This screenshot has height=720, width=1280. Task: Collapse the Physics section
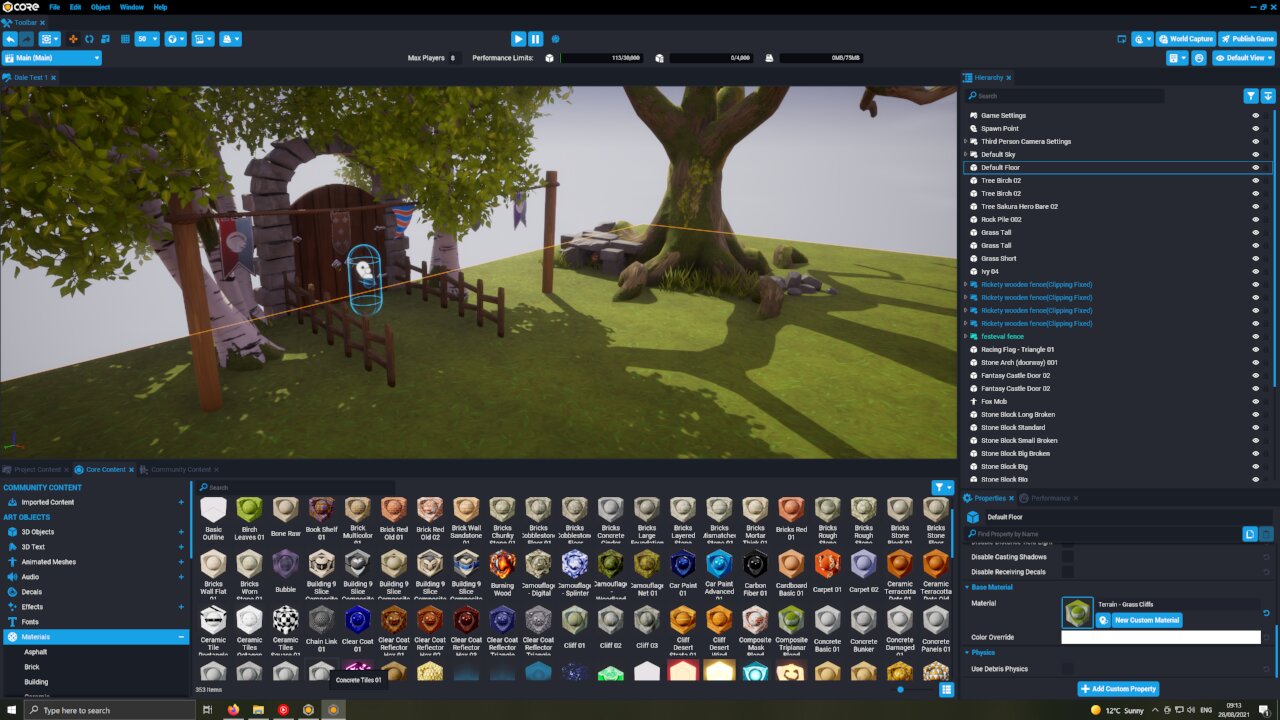coord(967,652)
